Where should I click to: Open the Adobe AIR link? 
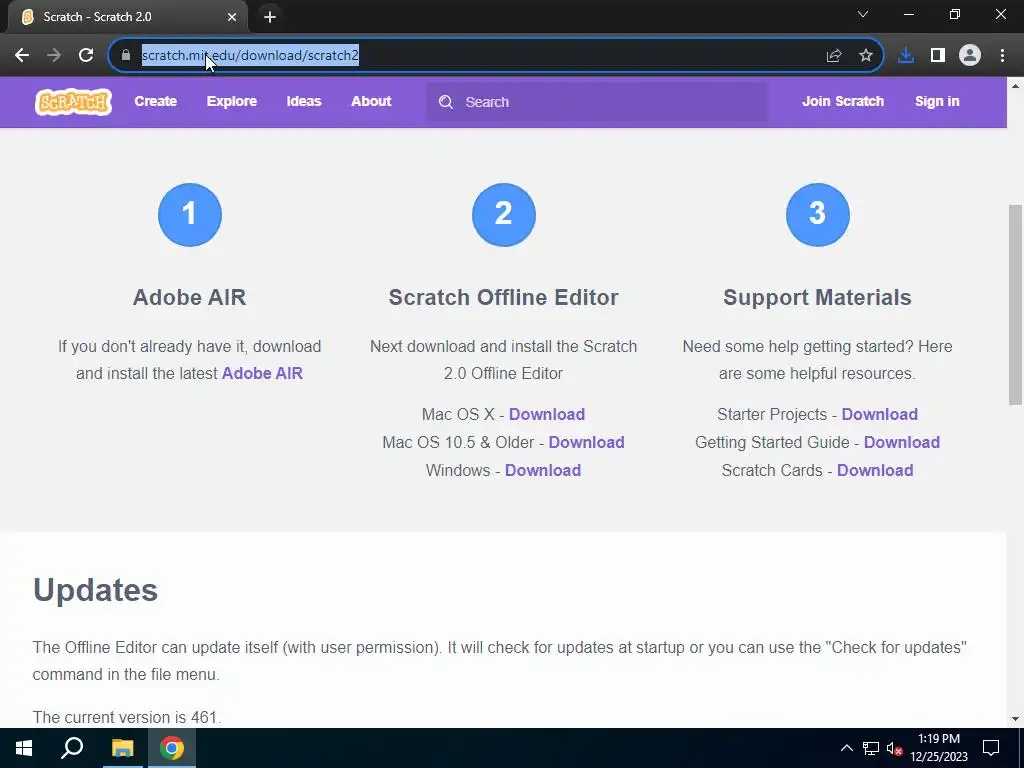[263, 374]
